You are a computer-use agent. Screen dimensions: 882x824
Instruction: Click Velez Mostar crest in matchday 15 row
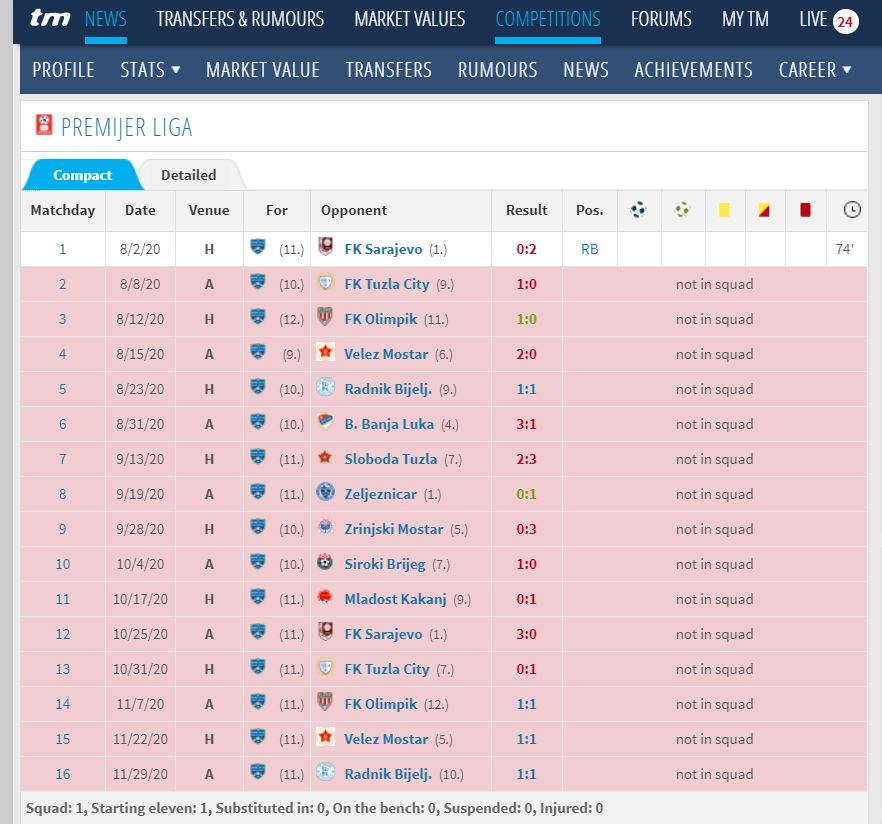click(x=325, y=736)
